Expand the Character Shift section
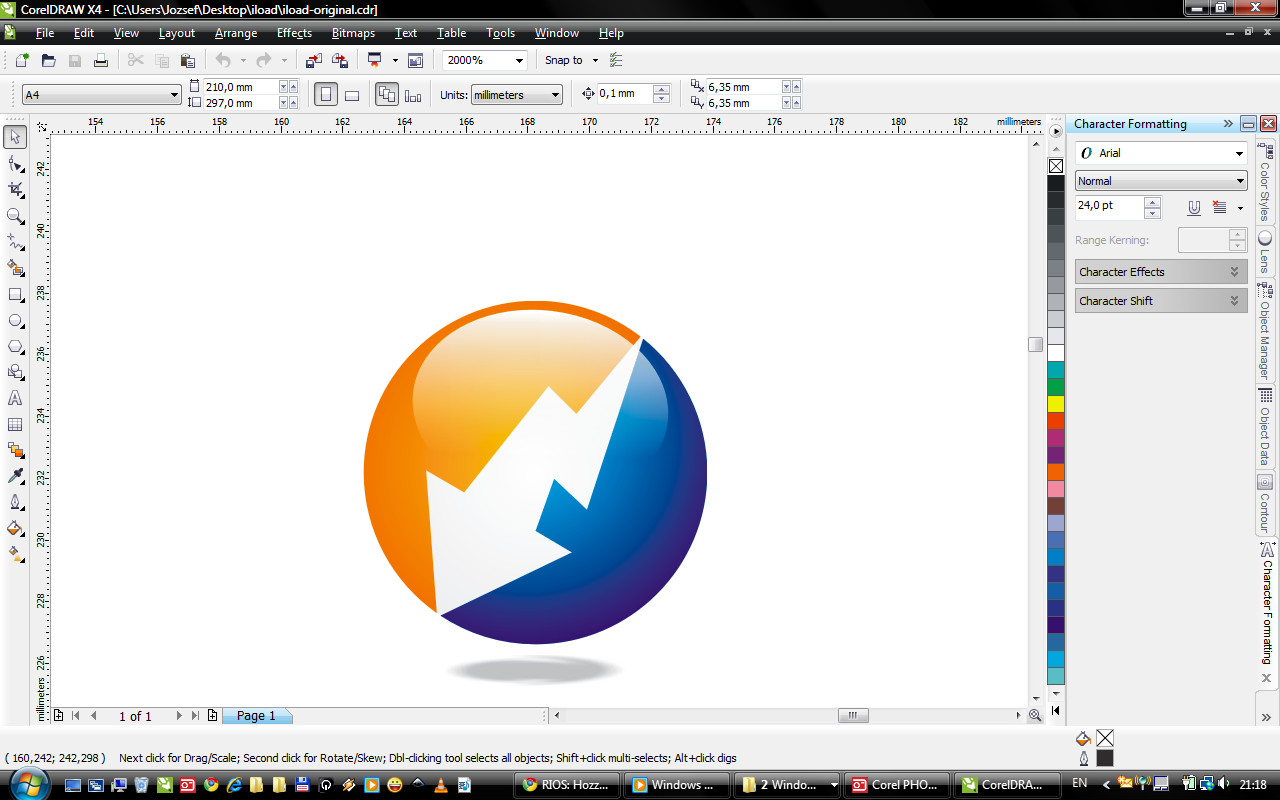 click(x=1161, y=301)
